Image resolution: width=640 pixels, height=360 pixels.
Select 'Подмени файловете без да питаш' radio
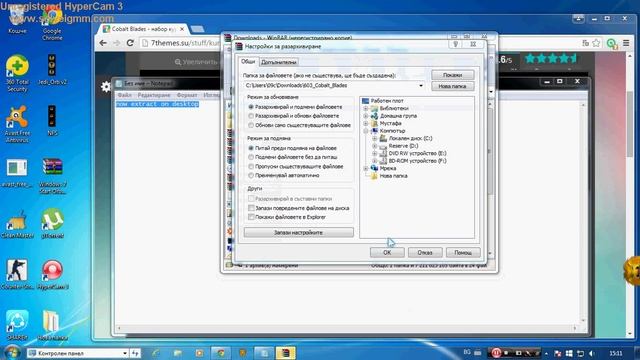[251, 157]
